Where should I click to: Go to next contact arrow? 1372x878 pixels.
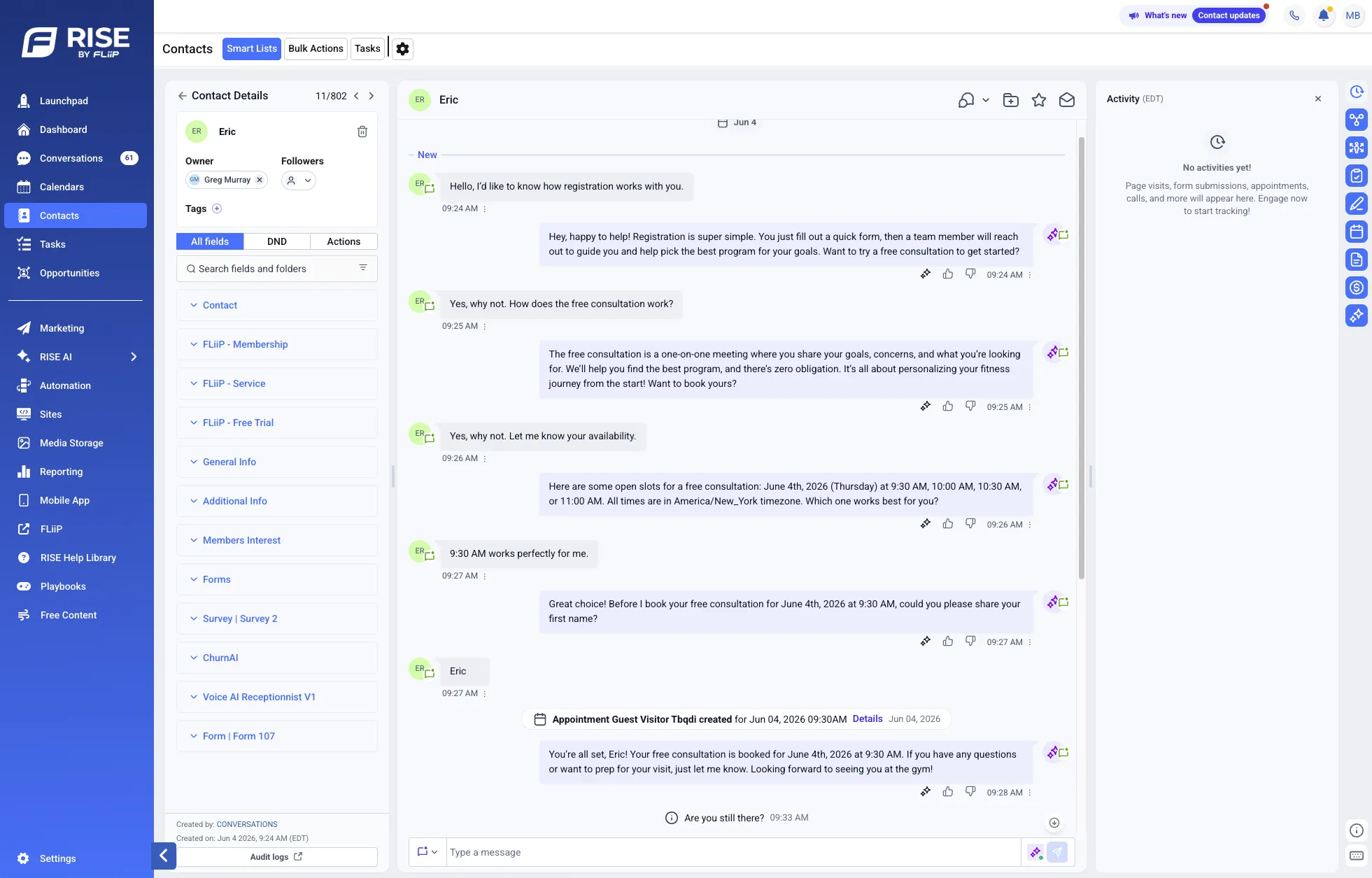(372, 96)
